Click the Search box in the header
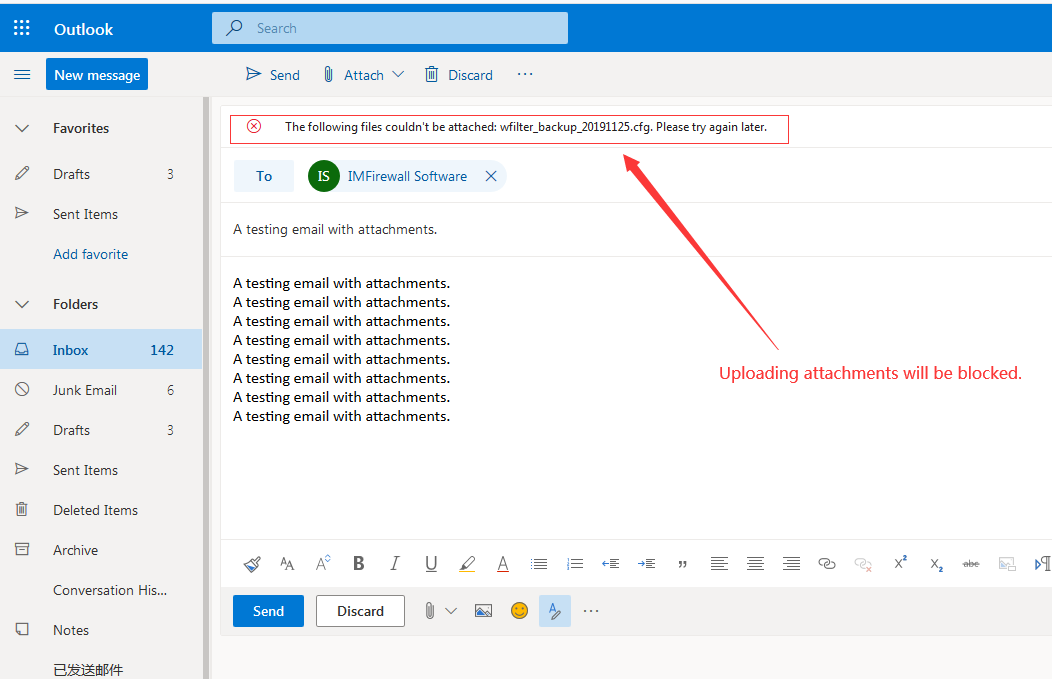This screenshot has height=679, width=1052. click(x=390, y=28)
